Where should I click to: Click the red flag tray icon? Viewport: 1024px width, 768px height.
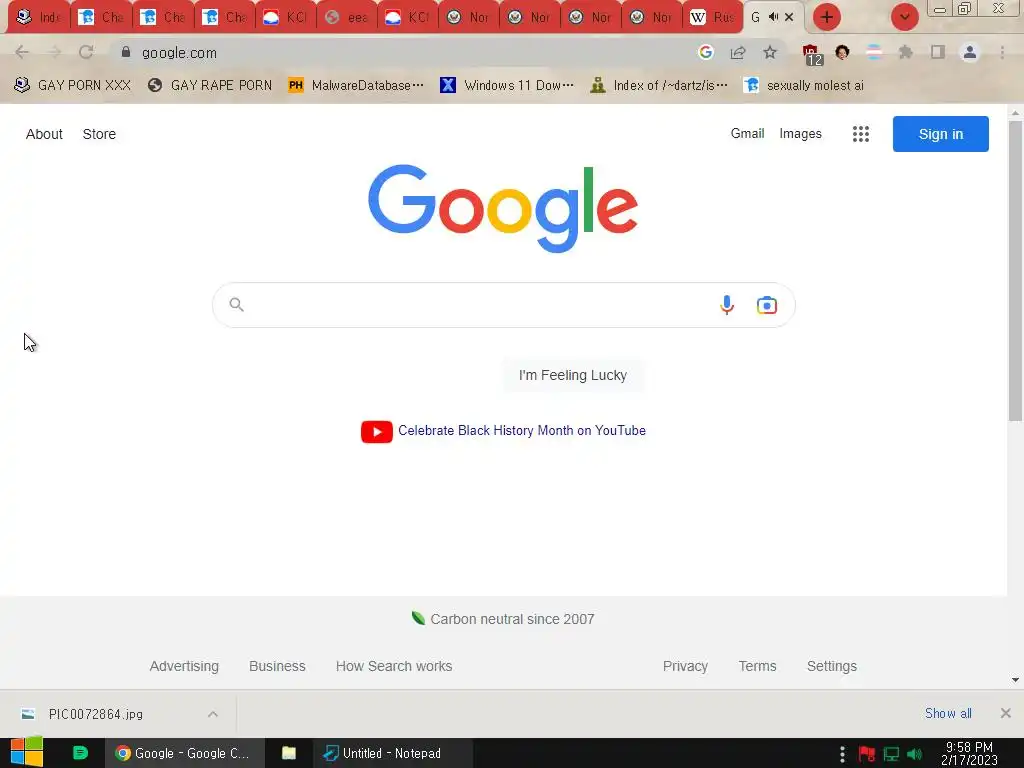click(867, 754)
